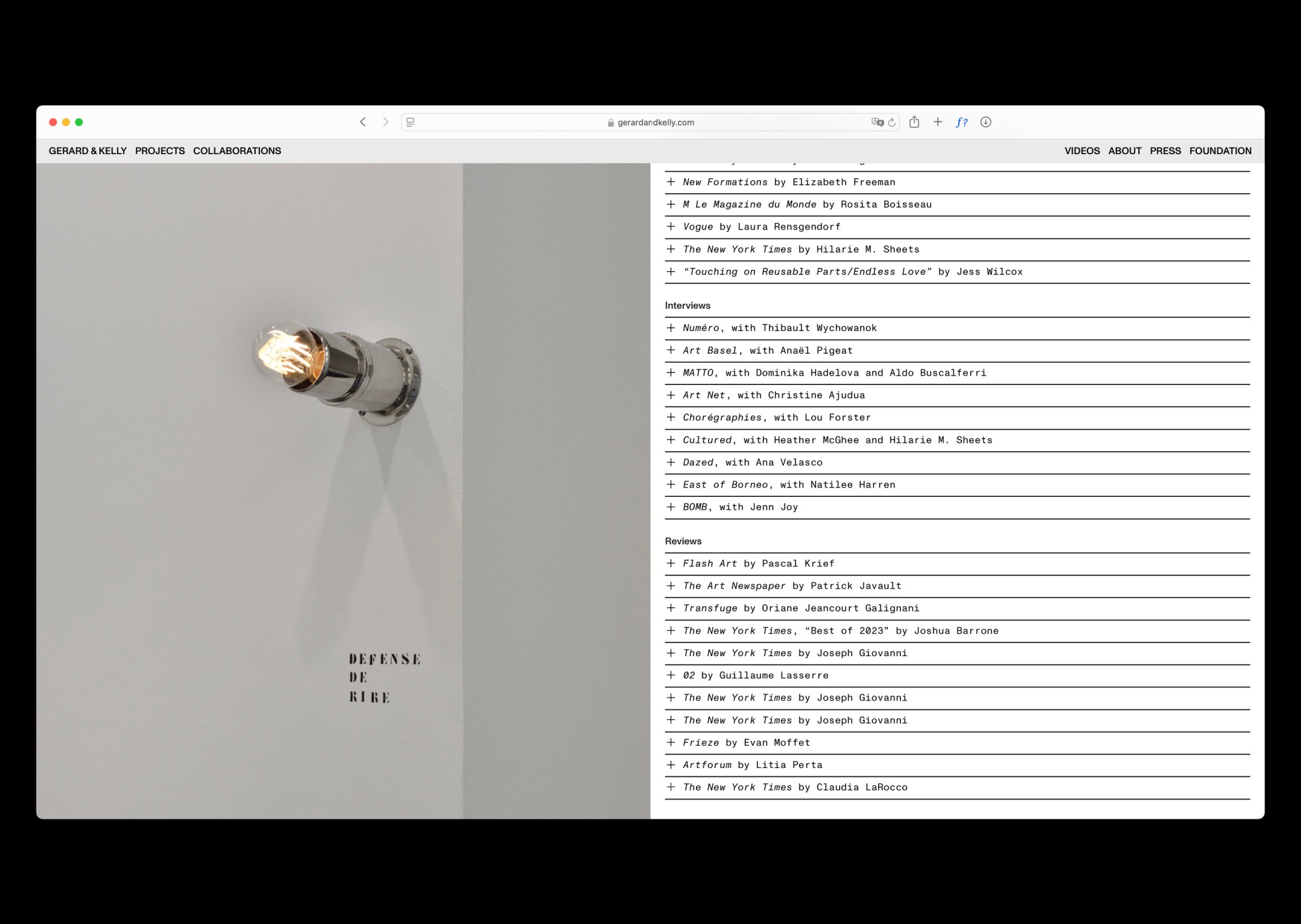The width and height of the screenshot is (1301, 924).
Task: Open the PROJECTS menu item
Action: click(x=160, y=151)
